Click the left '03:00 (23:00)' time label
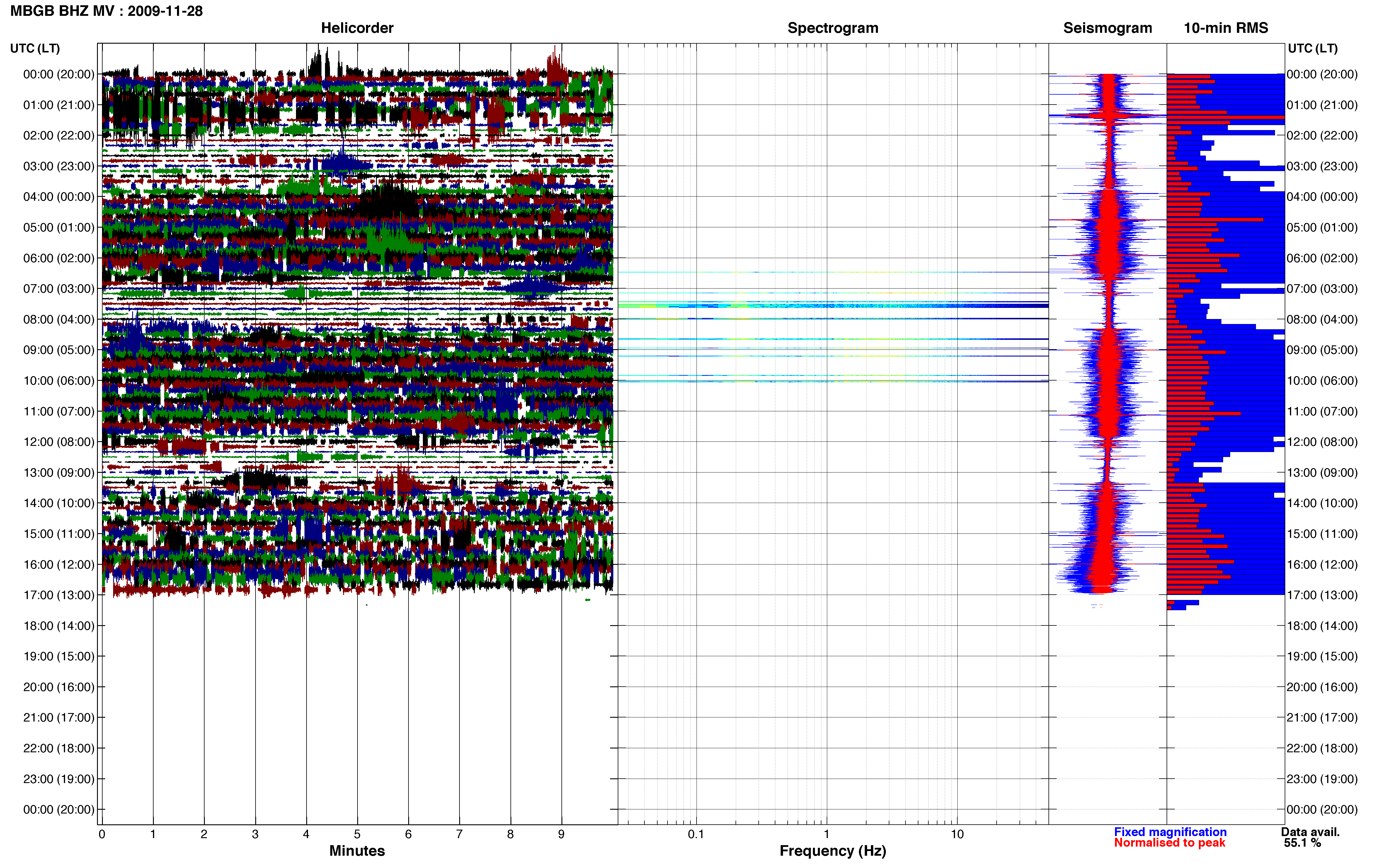The image size is (1389, 868). (59, 166)
